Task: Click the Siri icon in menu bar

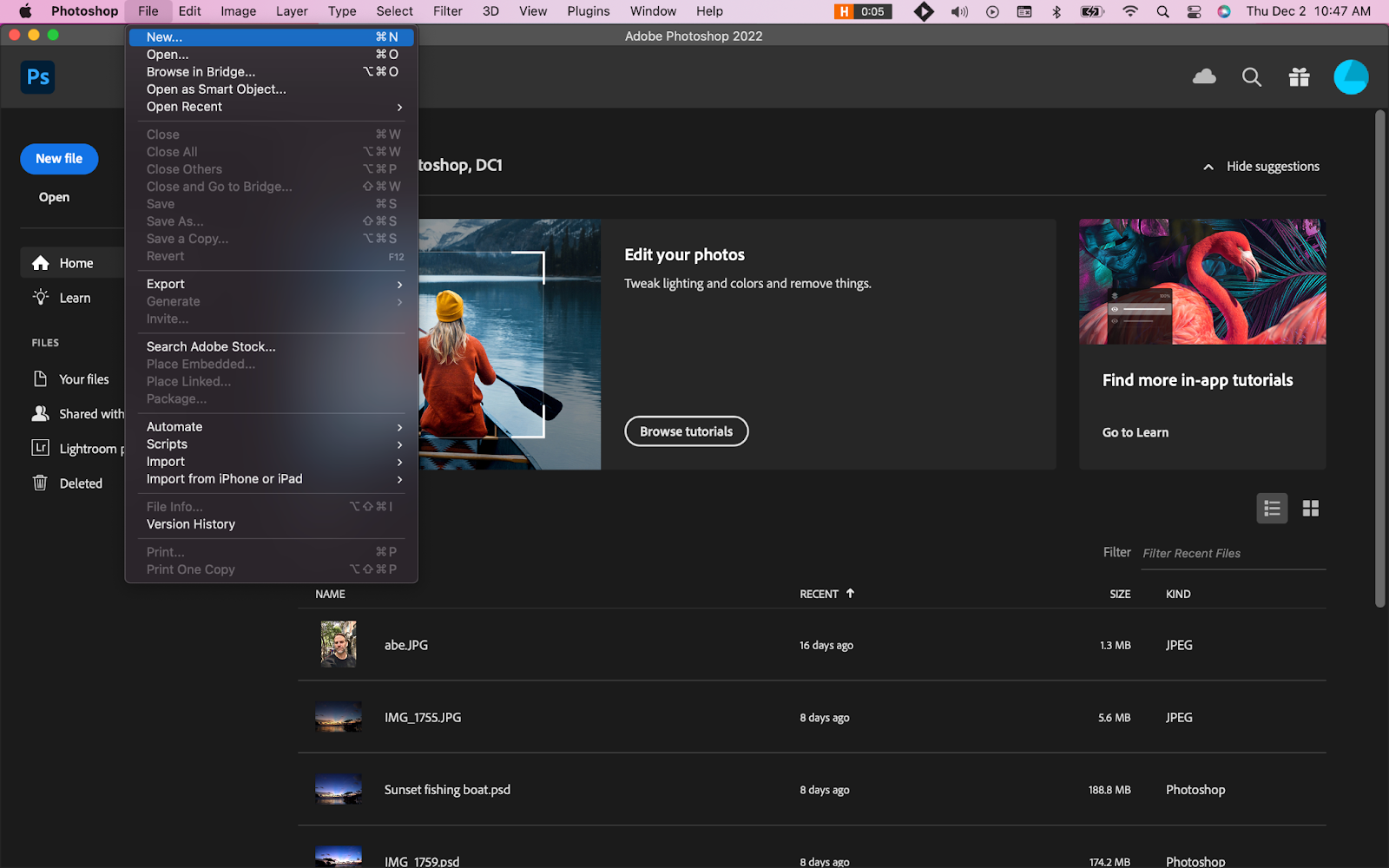Action: (1224, 11)
